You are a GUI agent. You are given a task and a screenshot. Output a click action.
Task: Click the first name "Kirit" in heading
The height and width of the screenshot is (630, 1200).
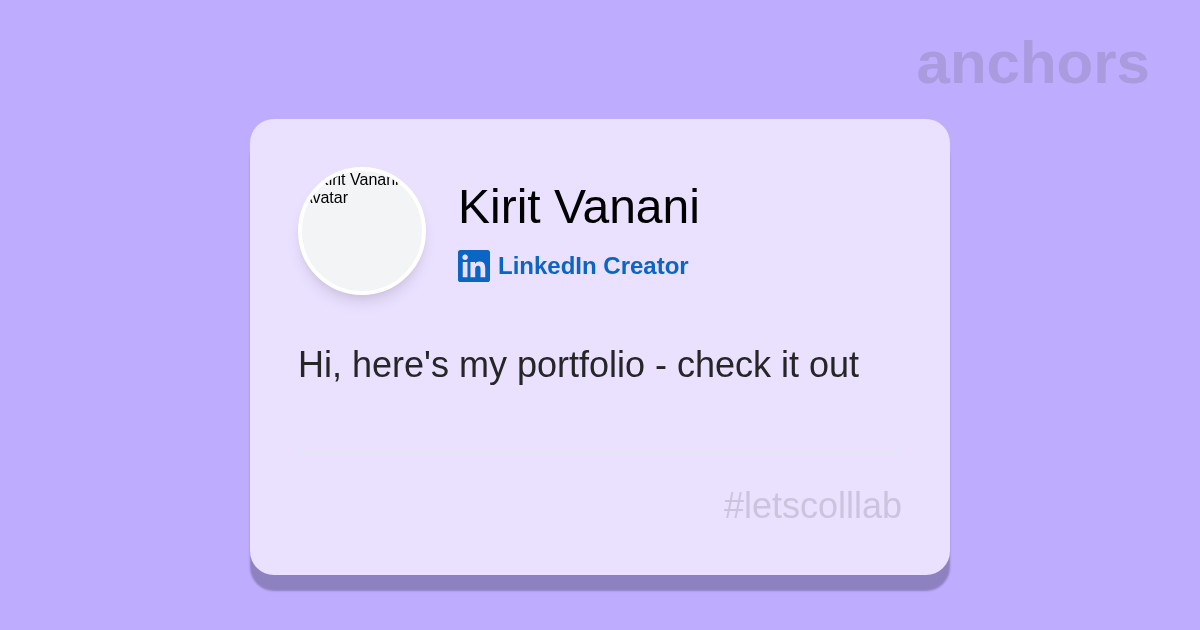(x=499, y=207)
